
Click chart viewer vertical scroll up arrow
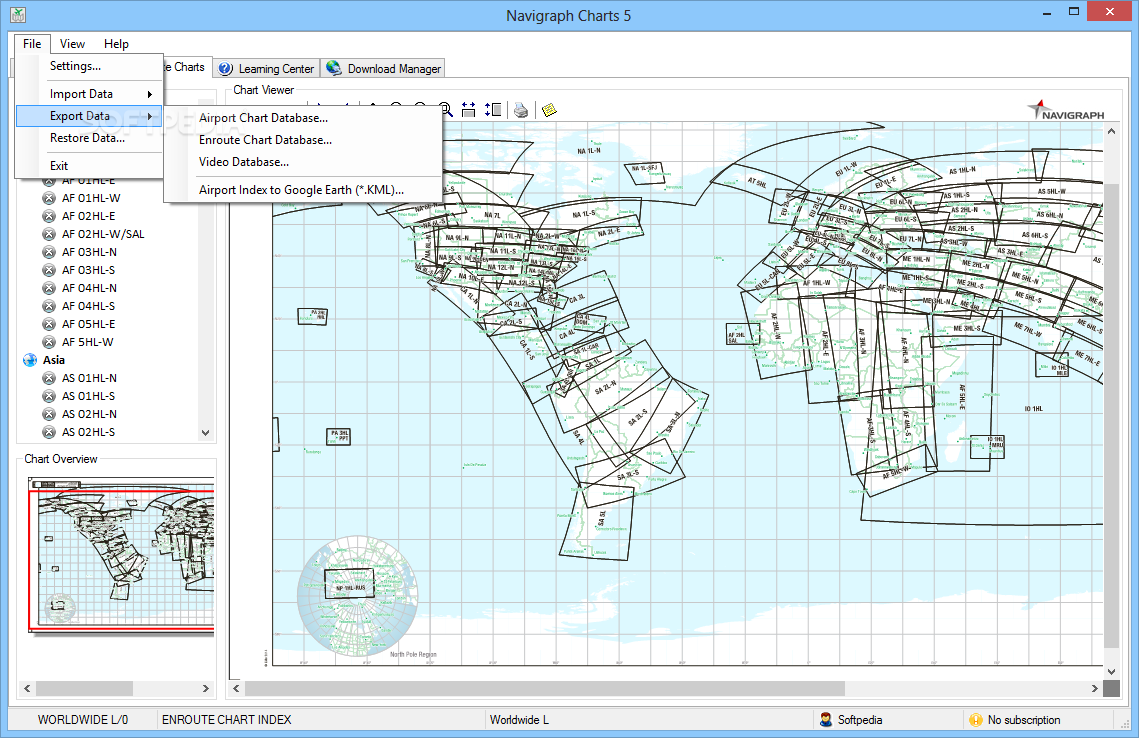(1111, 131)
